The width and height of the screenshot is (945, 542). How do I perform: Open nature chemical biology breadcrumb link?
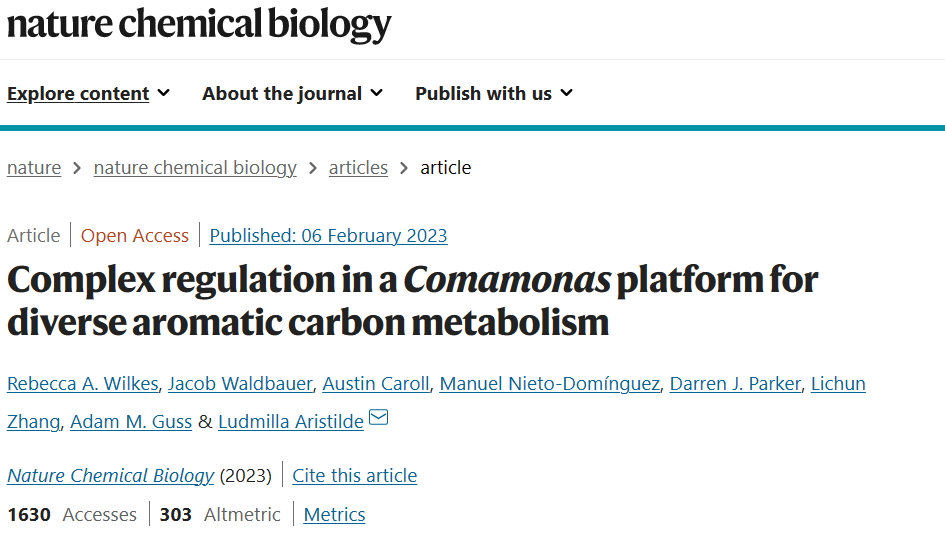[195, 168]
